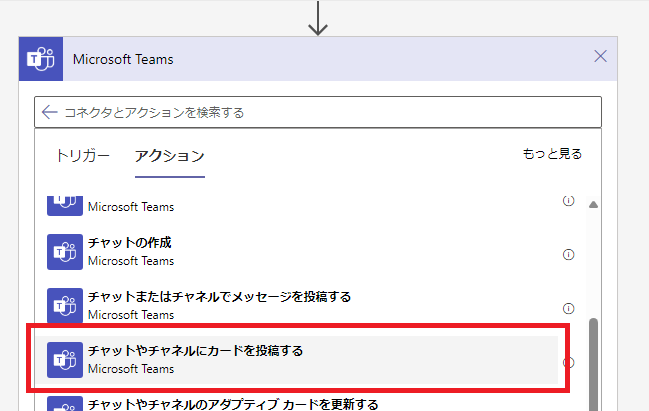649x411 pixels.
Task: Show info for チャットまたはチャネルでメッセージを投稿する
Action: [x=568, y=308]
